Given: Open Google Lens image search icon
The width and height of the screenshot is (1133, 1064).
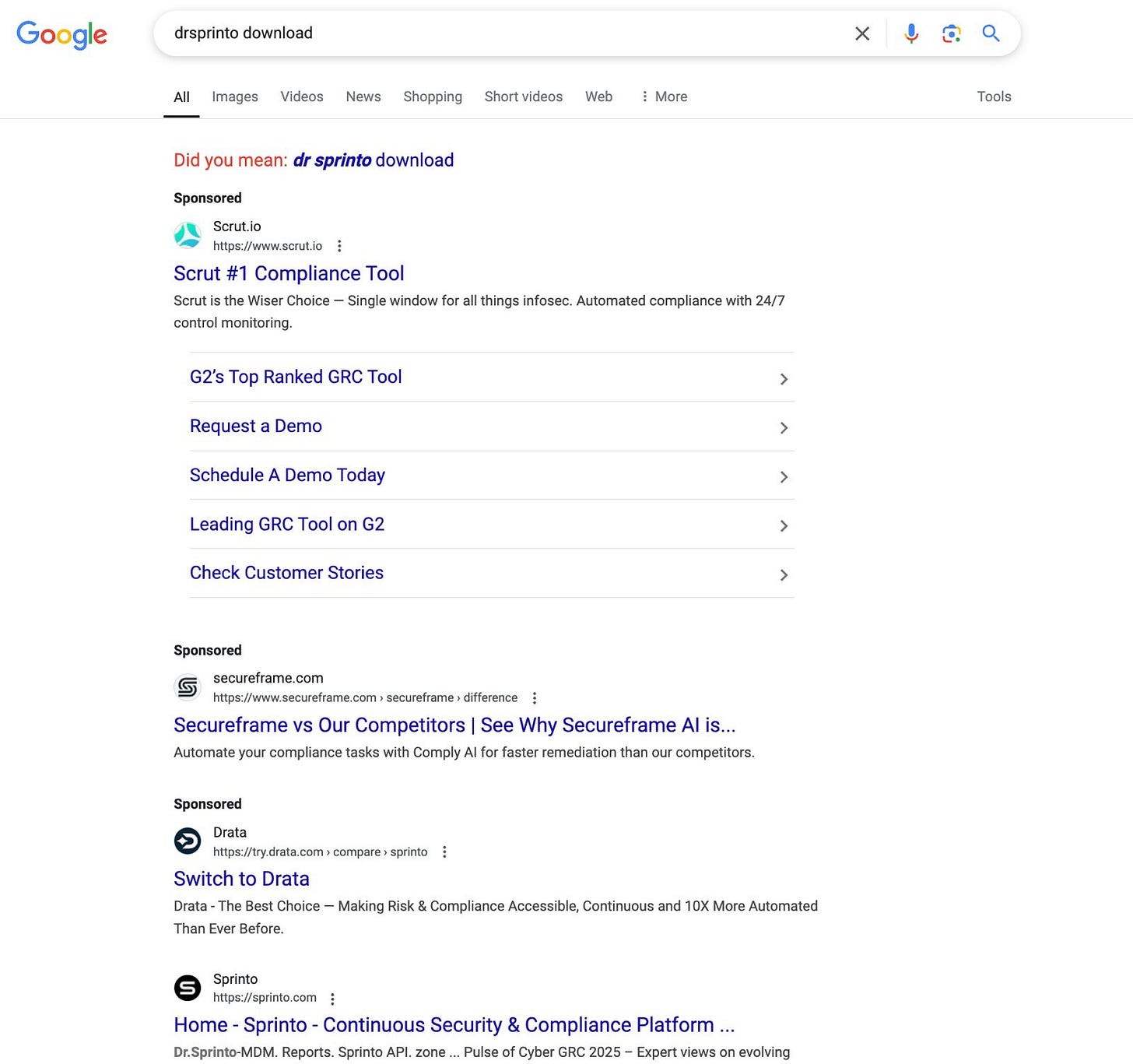Looking at the screenshot, I should [951, 33].
